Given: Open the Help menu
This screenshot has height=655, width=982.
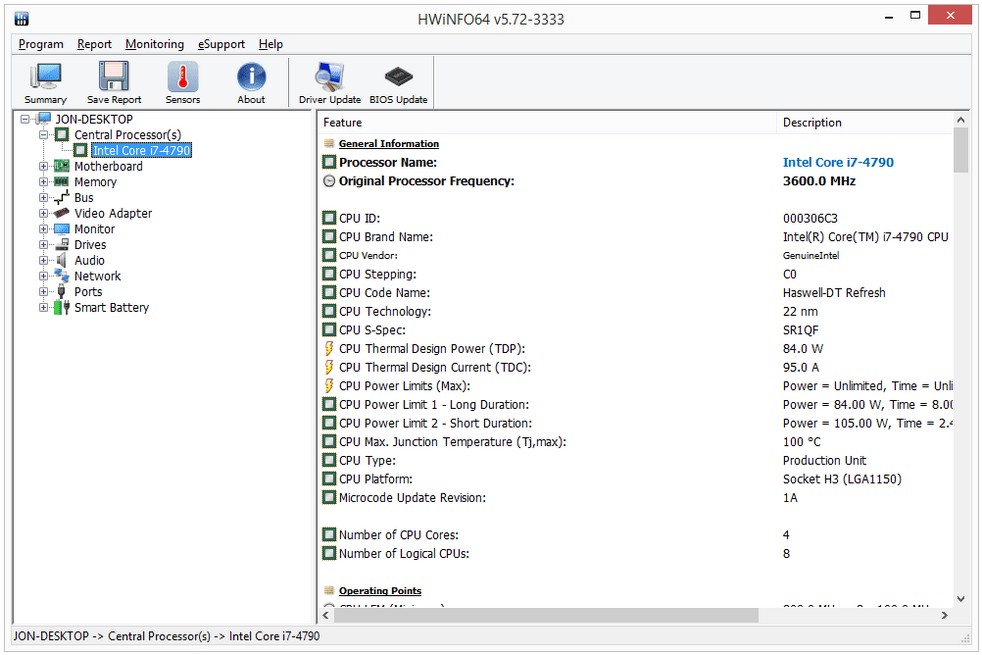Looking at the screenshot, I should click(x=271, y=44).
